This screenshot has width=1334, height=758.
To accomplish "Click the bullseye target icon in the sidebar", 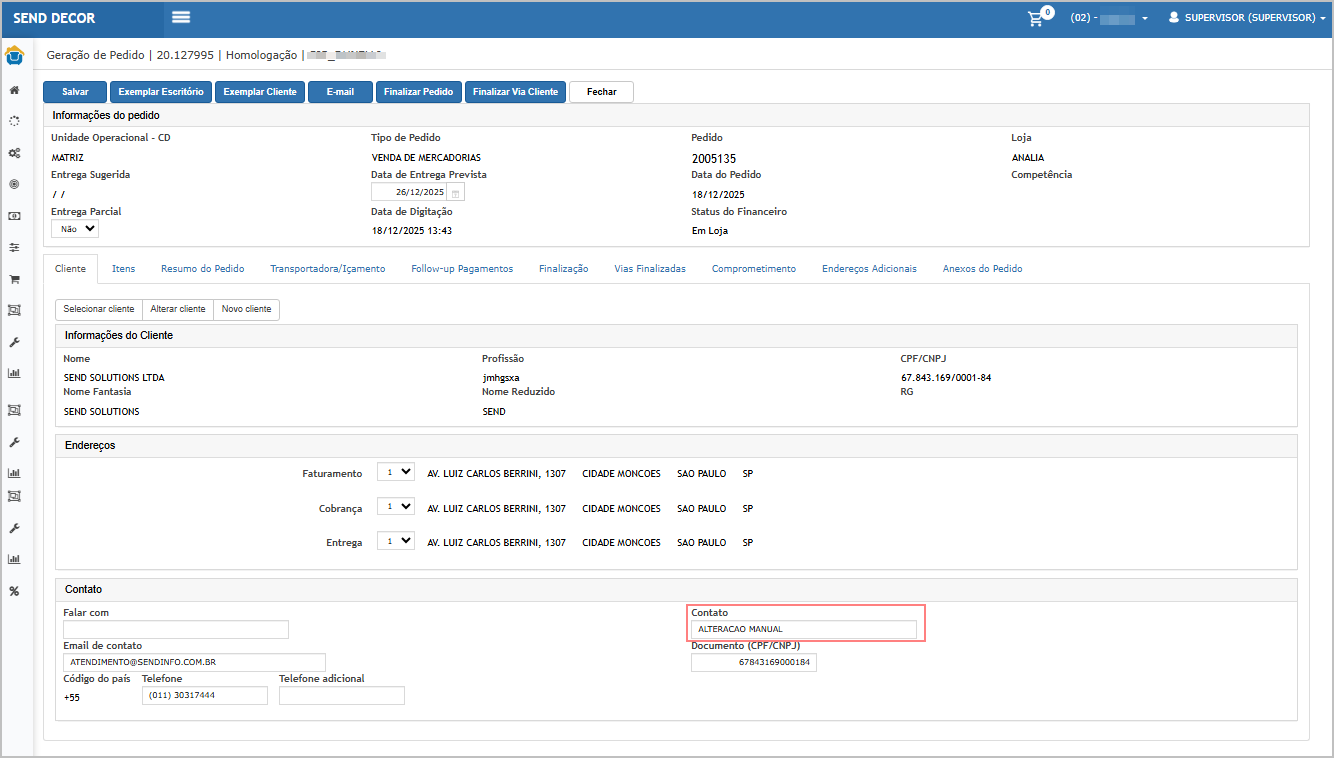I will (14, 184).
